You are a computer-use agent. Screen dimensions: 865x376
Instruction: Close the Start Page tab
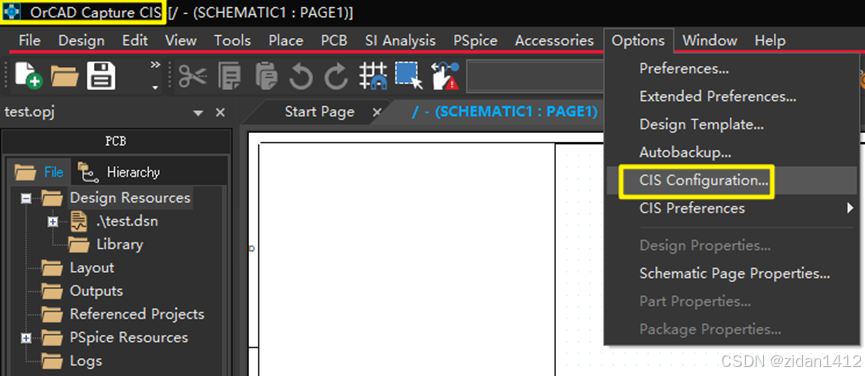pyautogui.click(x=377, y=112)
